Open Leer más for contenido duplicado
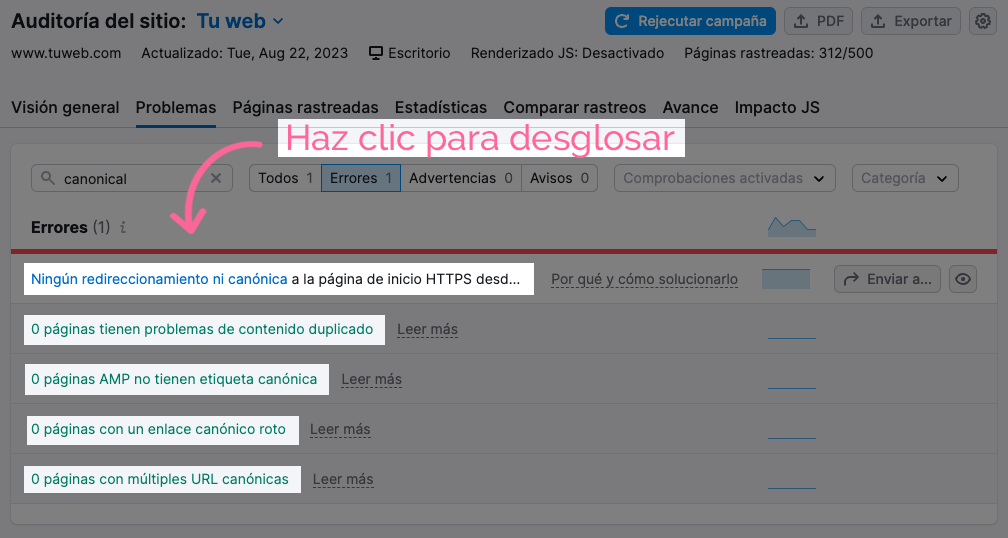 tap(428, 329)
